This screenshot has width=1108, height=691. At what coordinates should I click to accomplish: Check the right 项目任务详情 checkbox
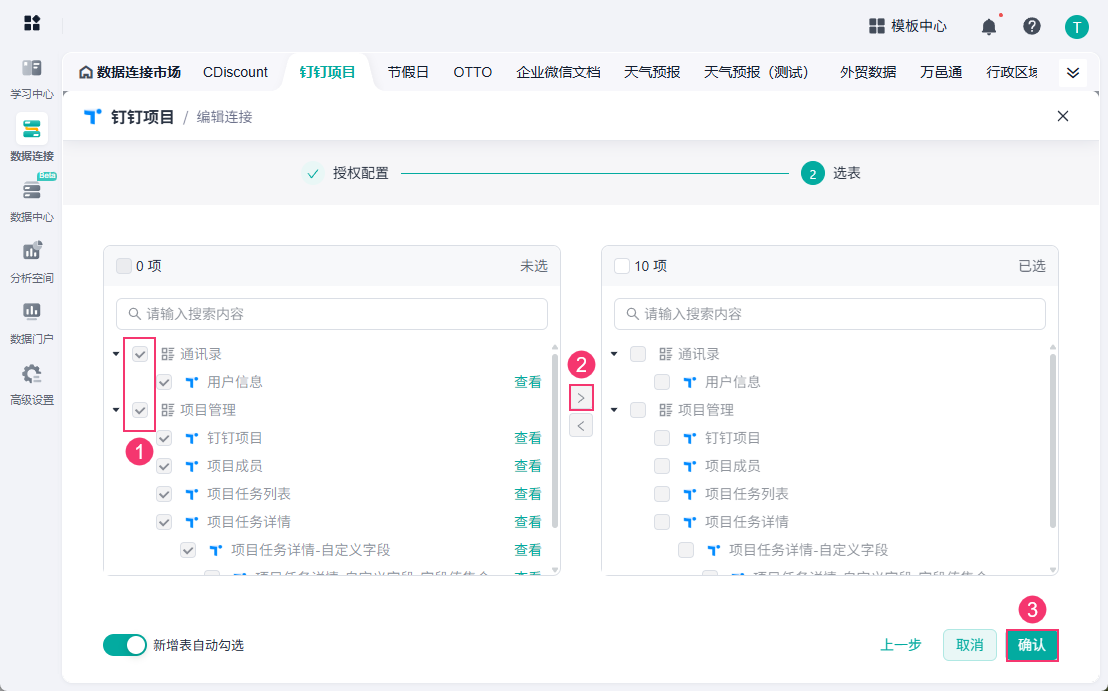coord(662,522)
